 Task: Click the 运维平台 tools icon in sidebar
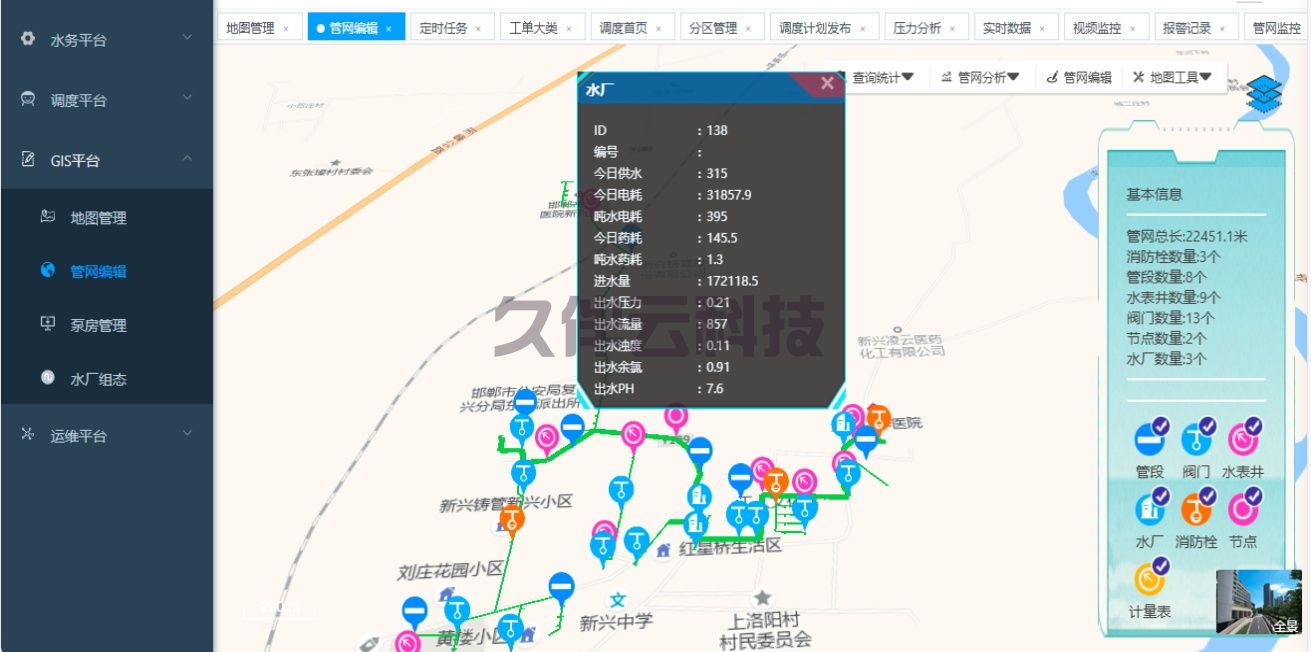(28, 434)
